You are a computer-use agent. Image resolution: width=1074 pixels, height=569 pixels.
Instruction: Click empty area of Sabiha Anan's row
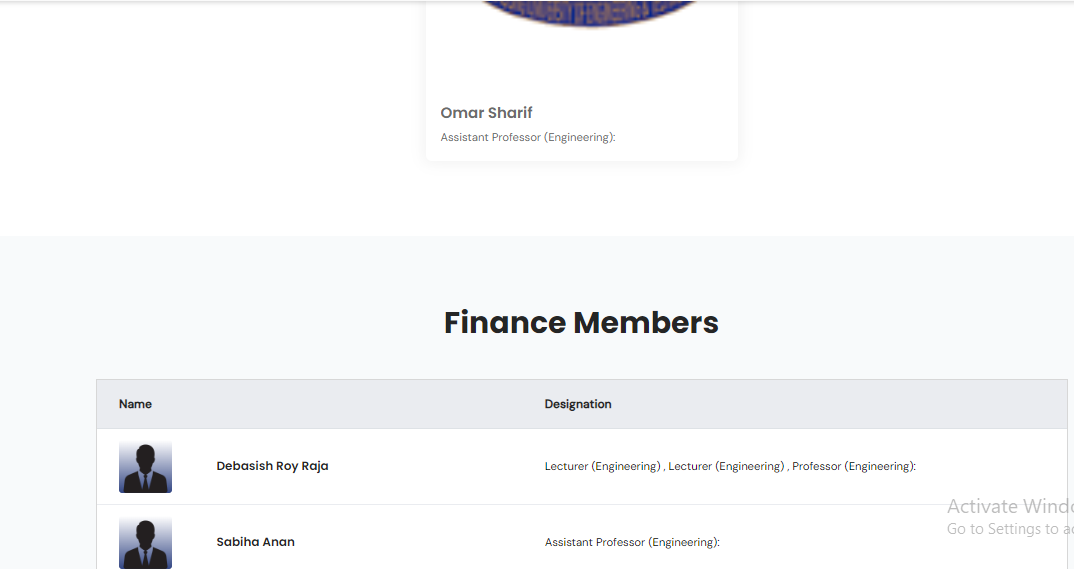point(420,542)
